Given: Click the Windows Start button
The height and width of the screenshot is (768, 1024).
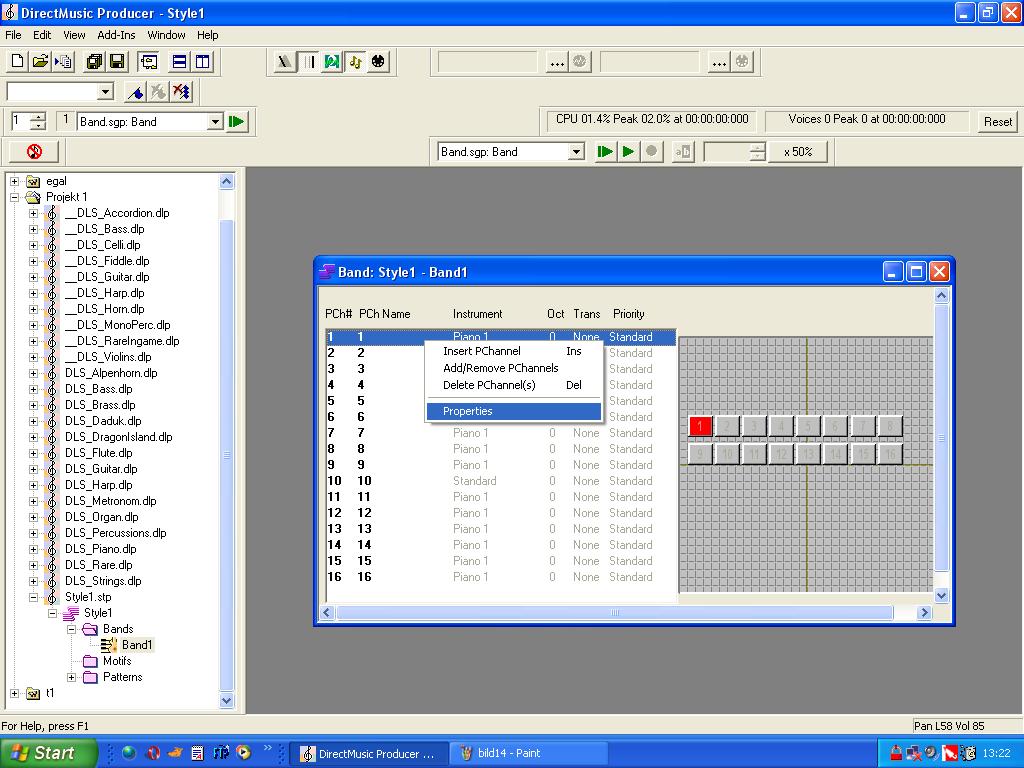Looking at the screenshot, I should pyautogui.click(x=48, y=753).
